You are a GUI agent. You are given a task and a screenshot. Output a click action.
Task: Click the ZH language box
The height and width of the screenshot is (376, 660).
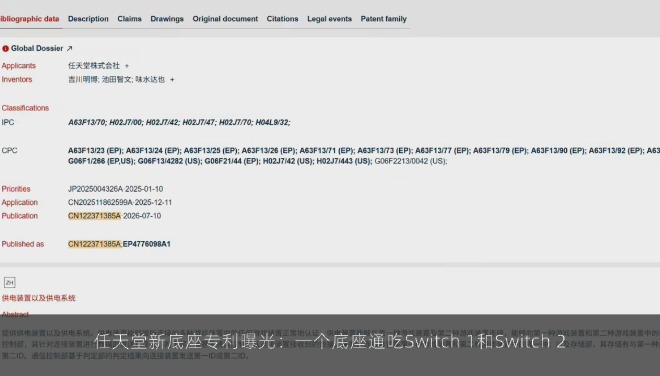coord(10,283)
